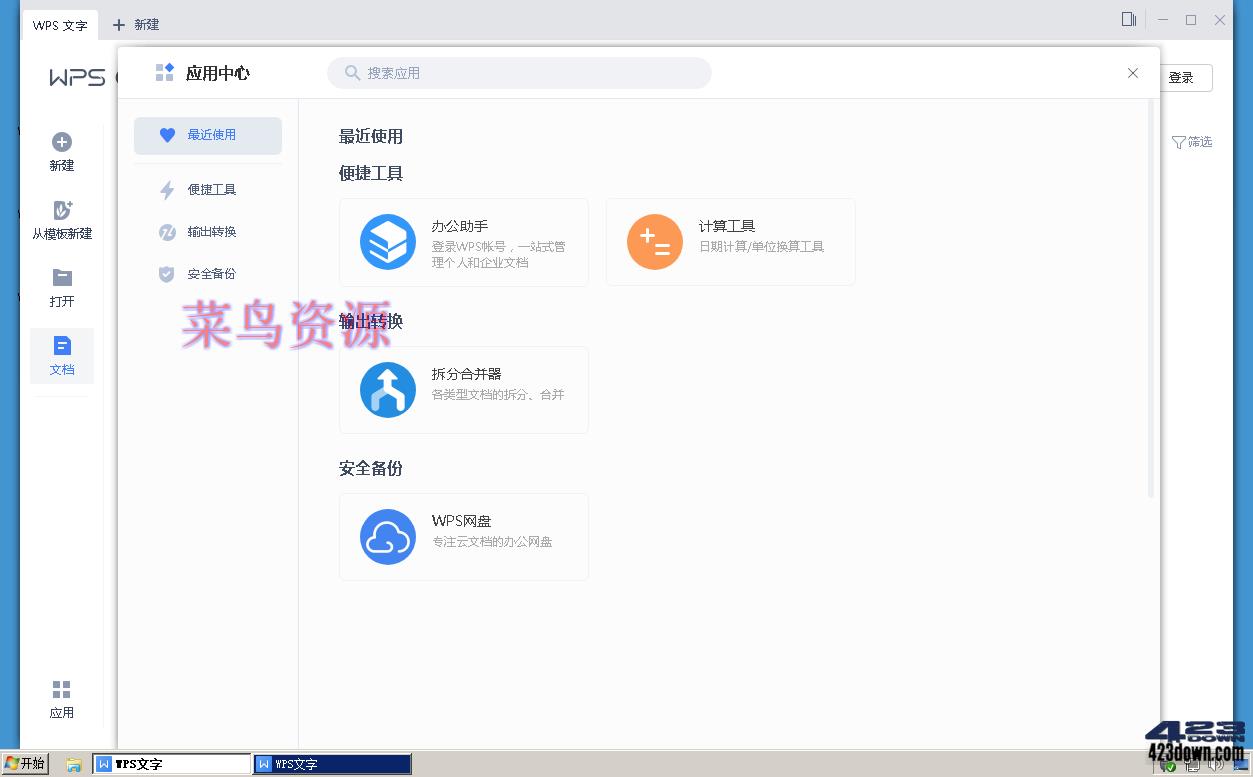This screenshot has width=1253, height=777.
Task: Launch the 拆分合并器 document splitter icon
Action: point(387,390)
